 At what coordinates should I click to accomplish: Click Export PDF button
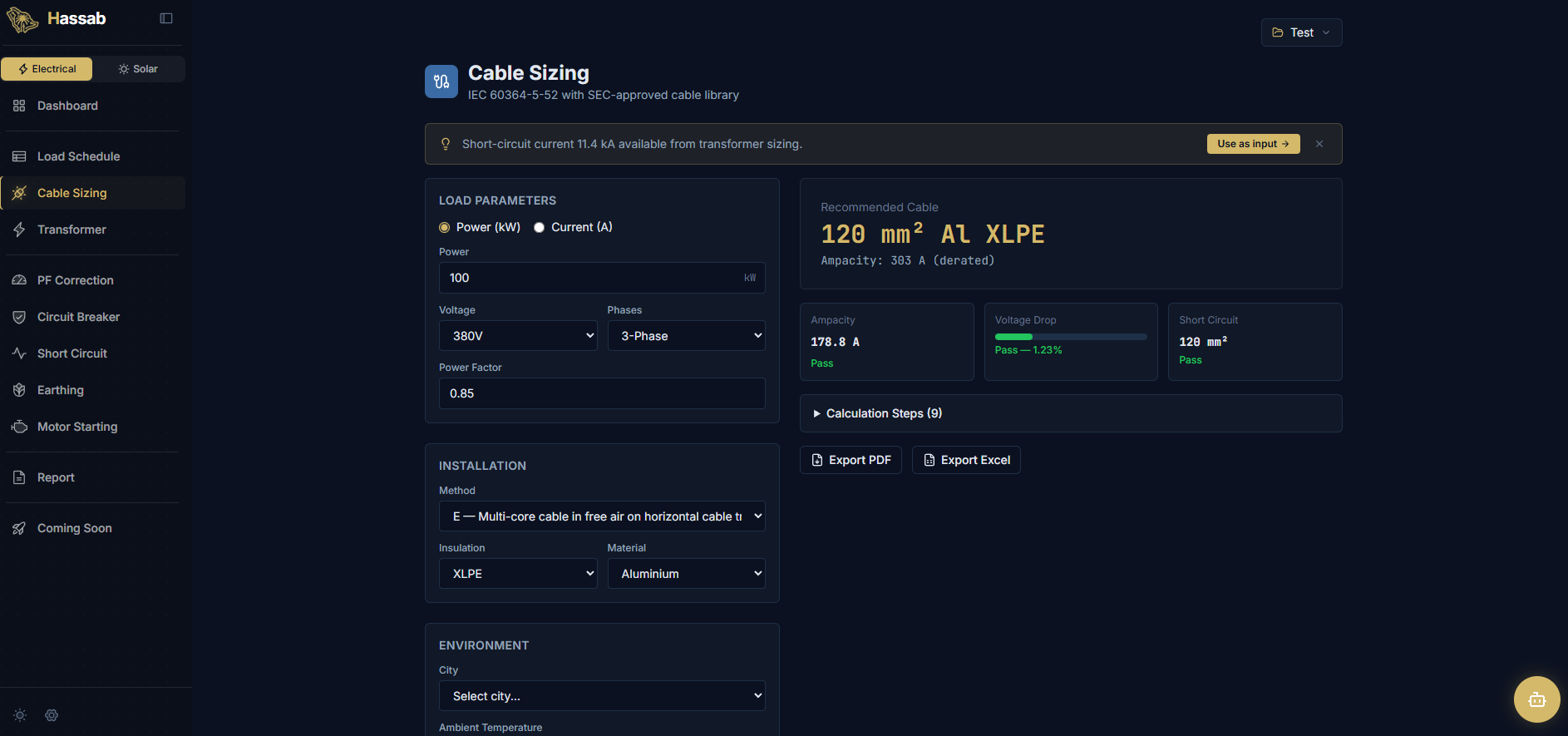(x=851, y=460)
